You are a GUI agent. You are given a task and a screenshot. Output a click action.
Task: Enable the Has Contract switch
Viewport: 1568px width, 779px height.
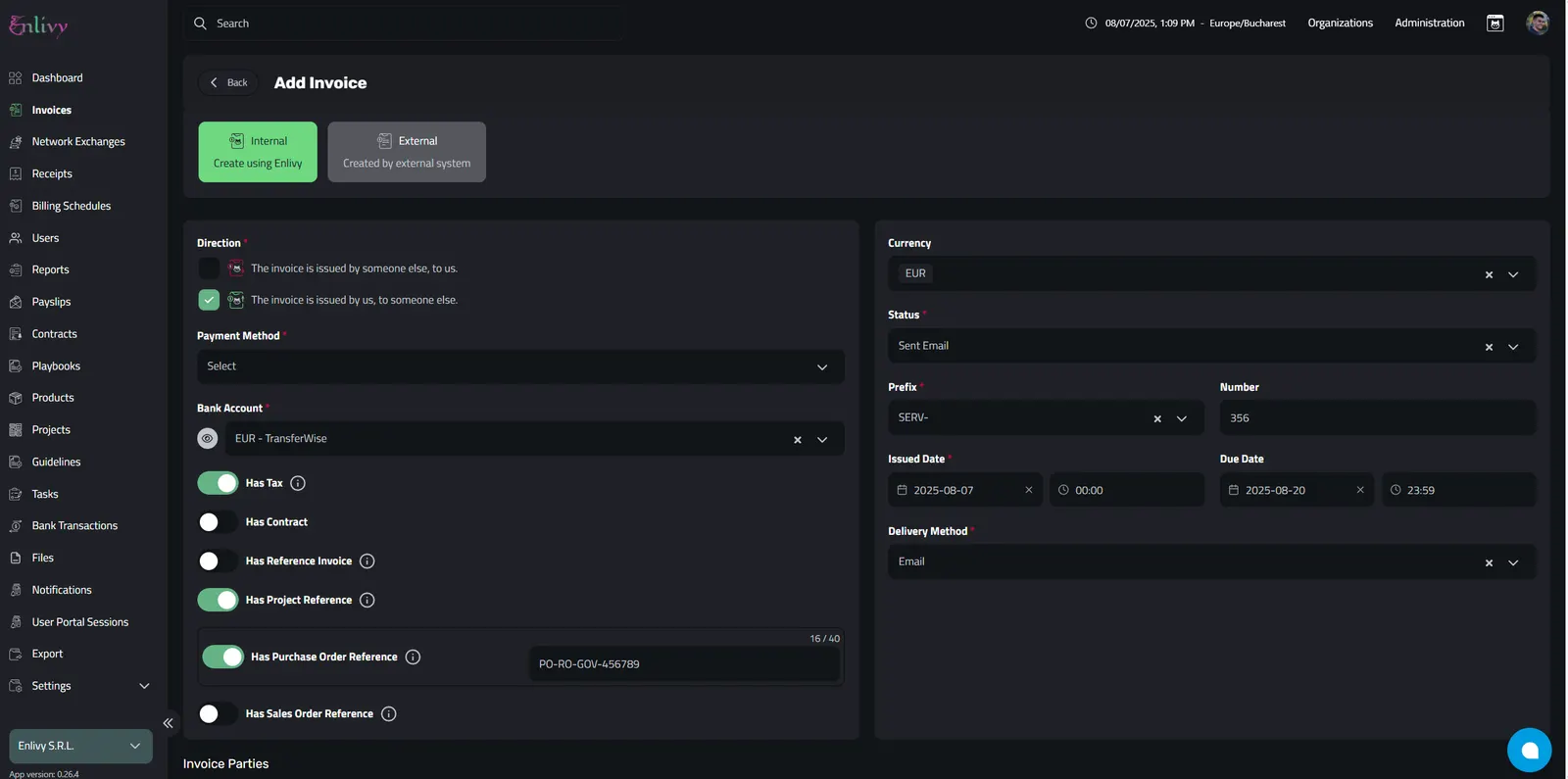tap(218, 522)
